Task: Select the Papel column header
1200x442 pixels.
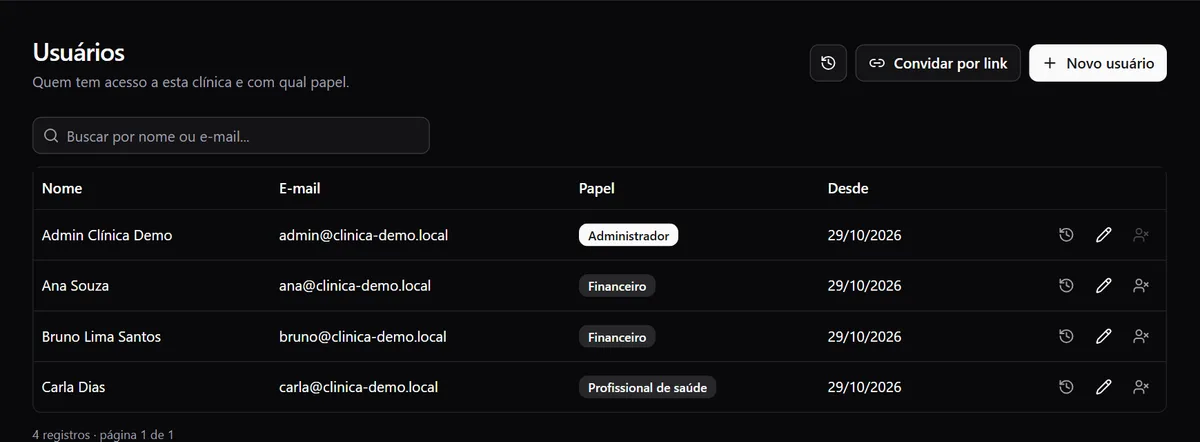Action: 597,188
